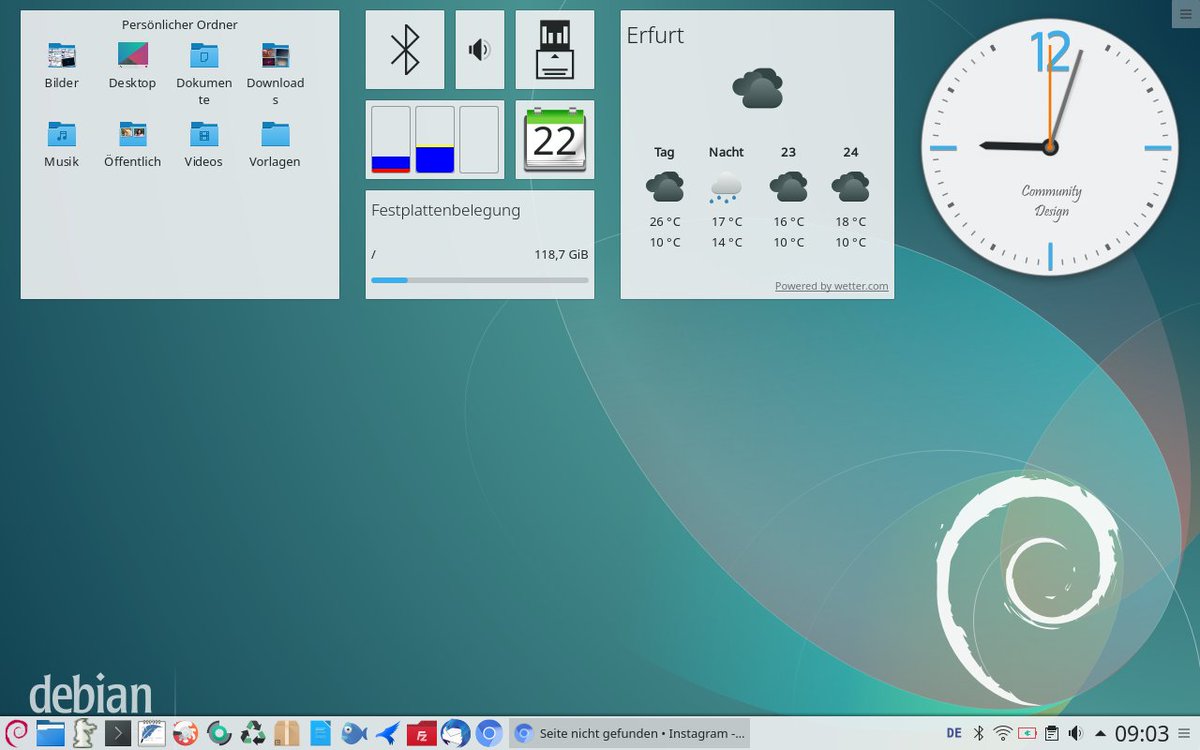Screen dimensions: 1200x750
Task: Launch FileZilla from the taskbar
Action: coord(422,733)
